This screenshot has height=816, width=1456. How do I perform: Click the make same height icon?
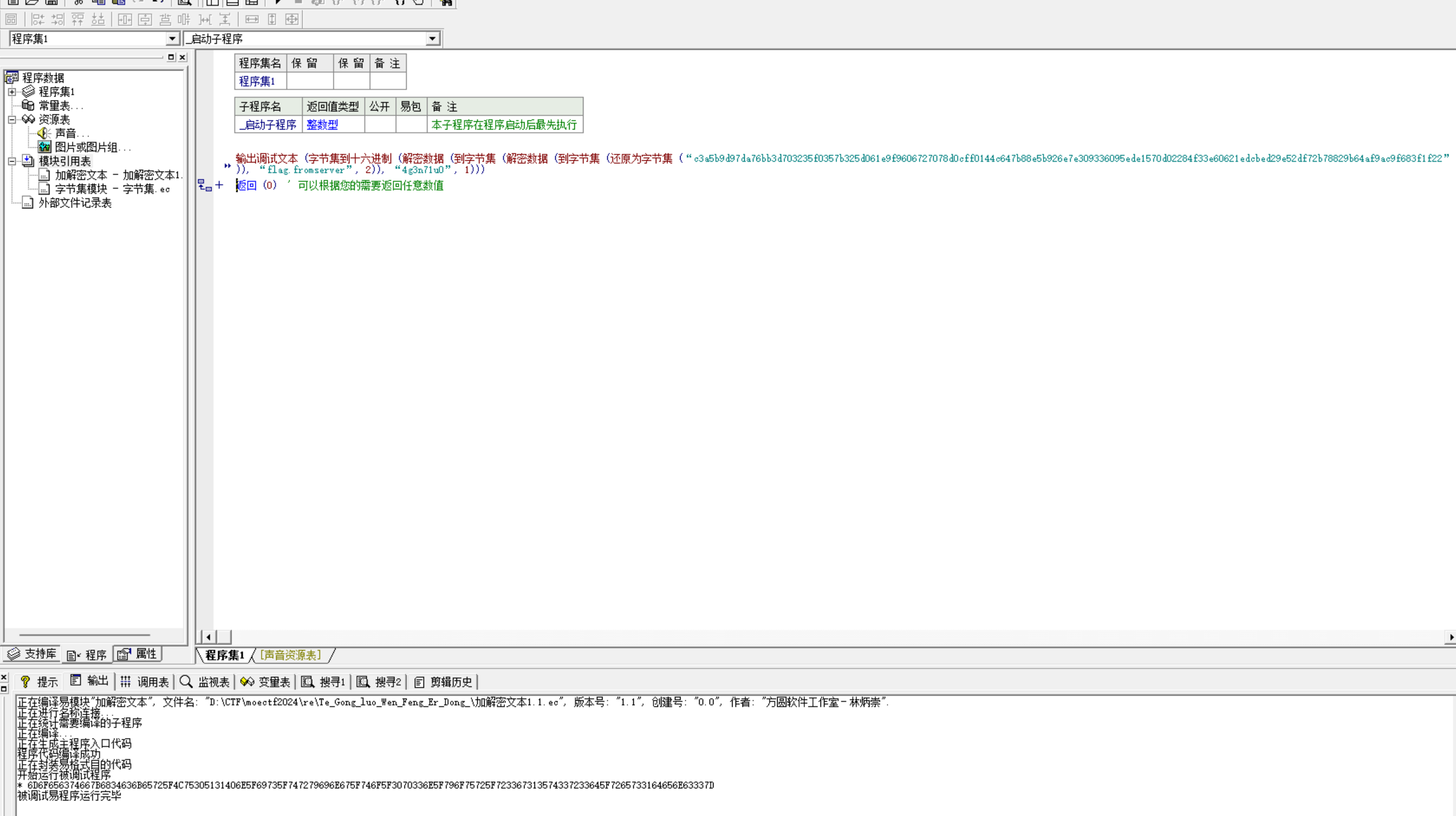point(272,20)
